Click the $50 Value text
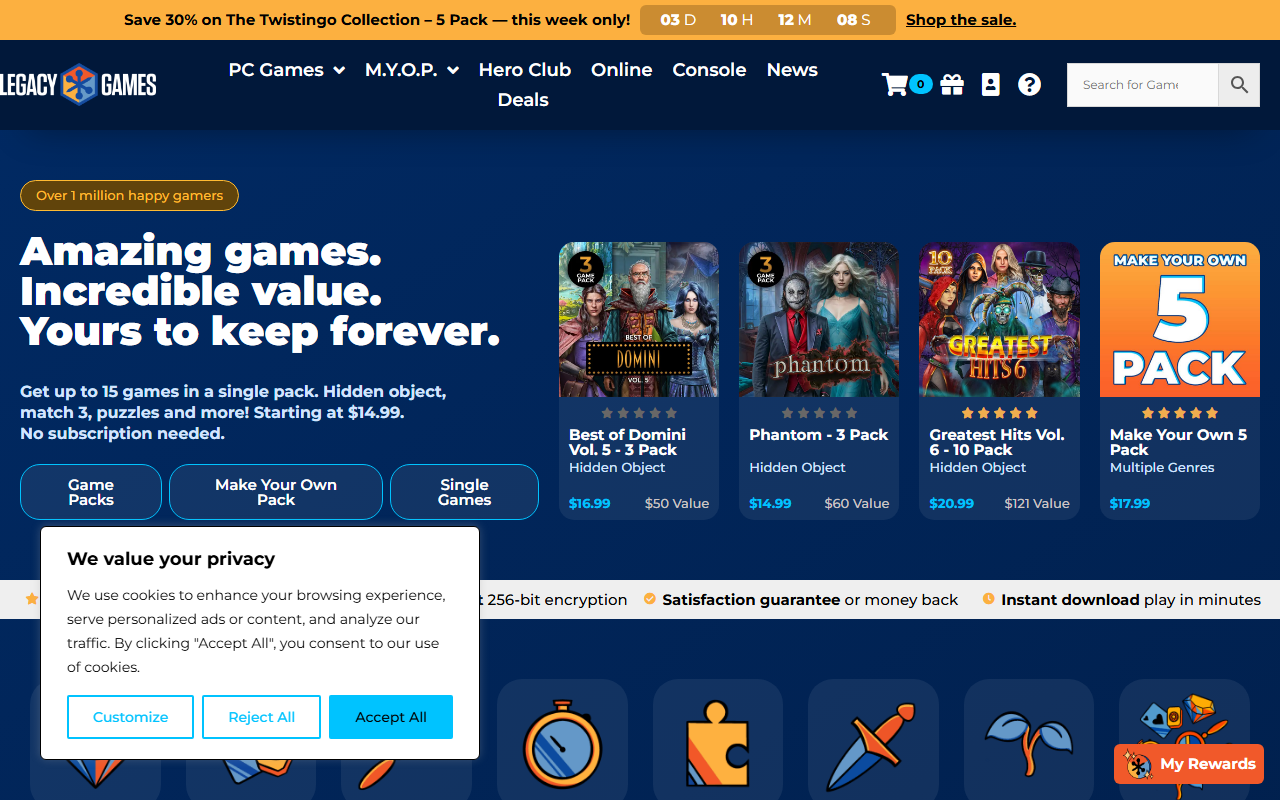Screen dimensions: 1280x800 coord(677,503)
